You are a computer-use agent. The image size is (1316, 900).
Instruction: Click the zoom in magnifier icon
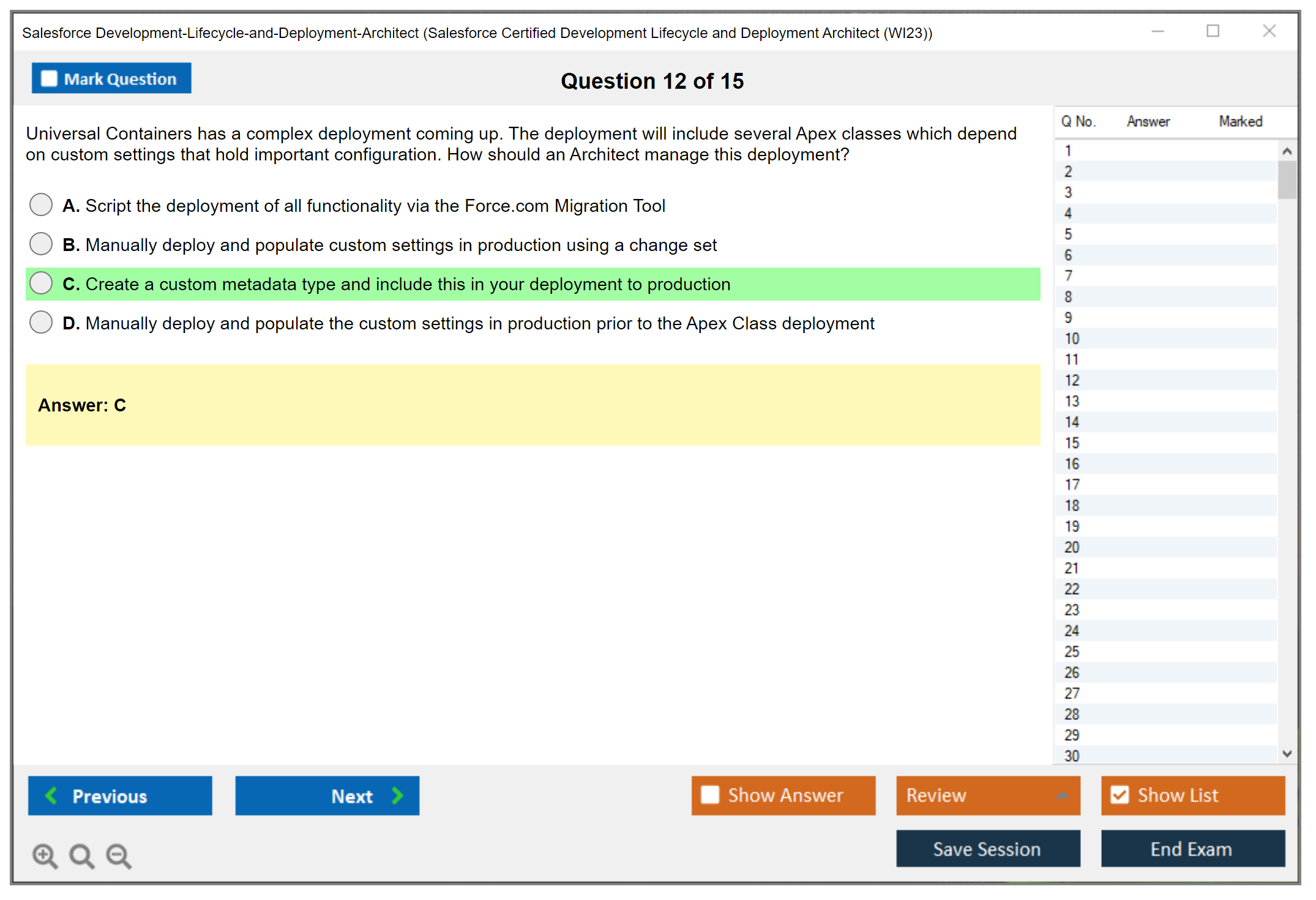pyautogui.click(x=45, y=855)
